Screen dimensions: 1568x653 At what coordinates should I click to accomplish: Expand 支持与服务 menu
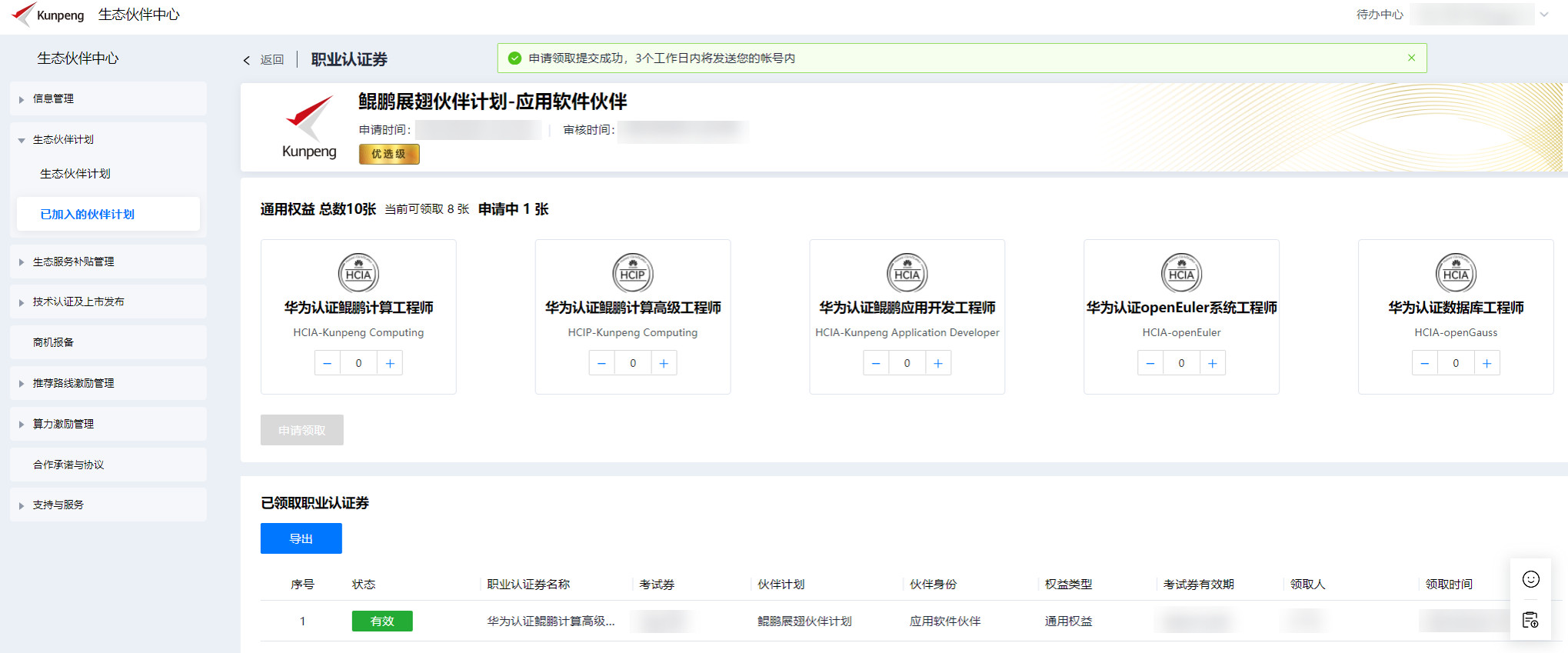click(x=108, y=505)
